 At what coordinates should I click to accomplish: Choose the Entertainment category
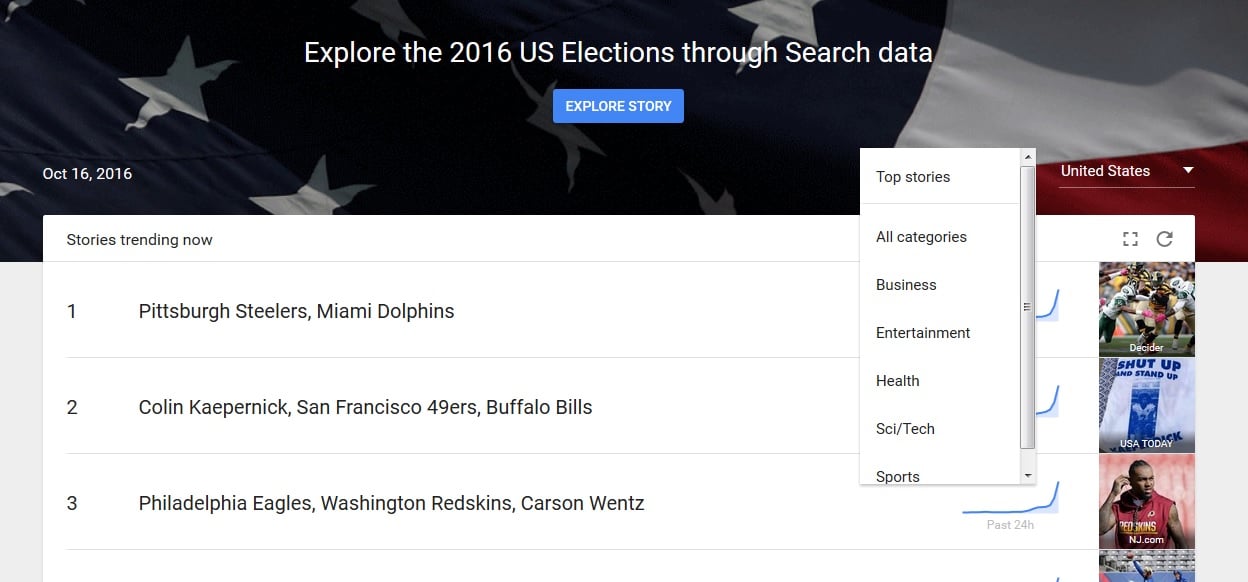(x=923, y=333)
